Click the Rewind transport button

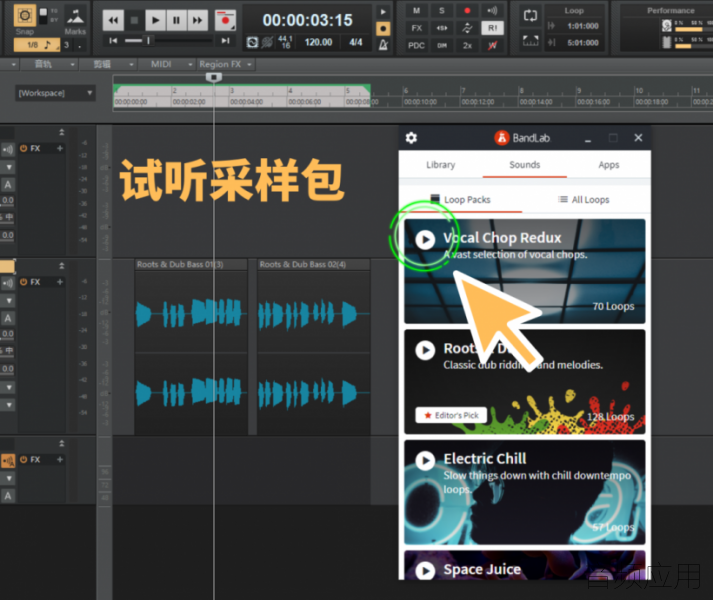(x=113, y=20)
